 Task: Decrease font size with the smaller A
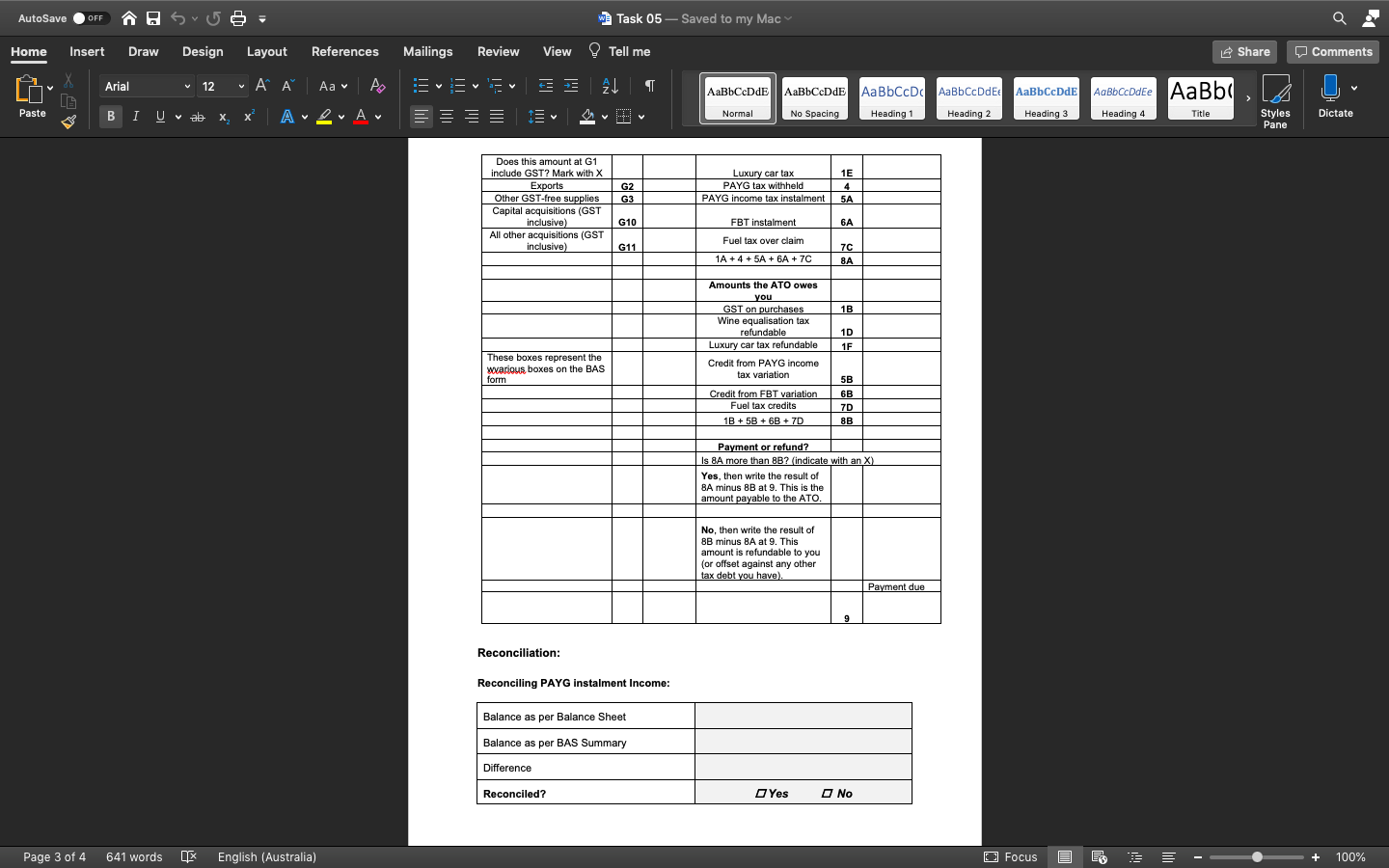click(287, 86)
